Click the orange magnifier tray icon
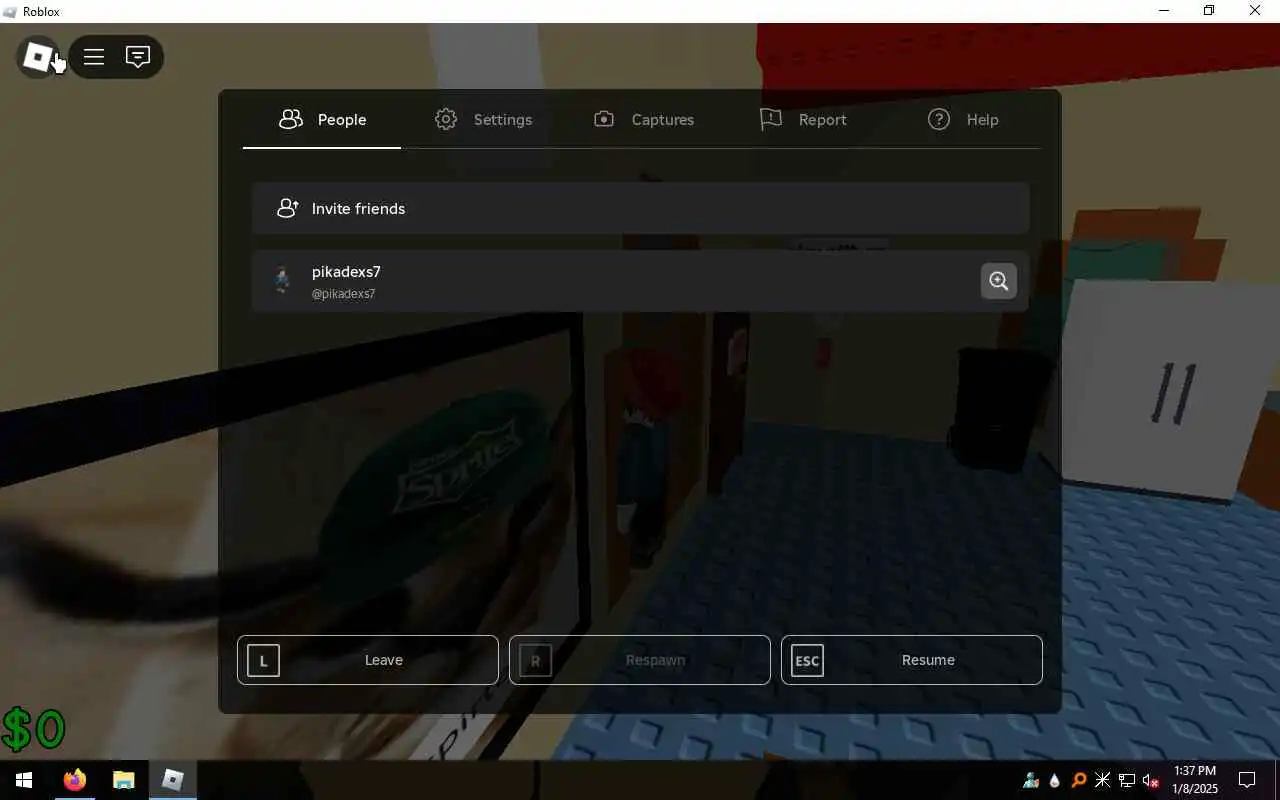The height and width of the screenshot is (800, 1280). click(x=1079, y=781)
